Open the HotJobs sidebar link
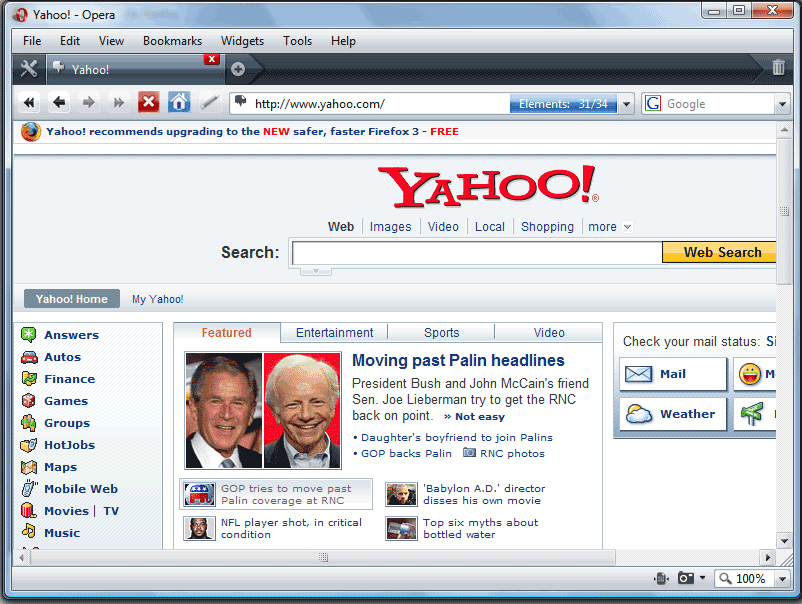Viewport: 802px width, 604px height. click(x=68, y=445)
